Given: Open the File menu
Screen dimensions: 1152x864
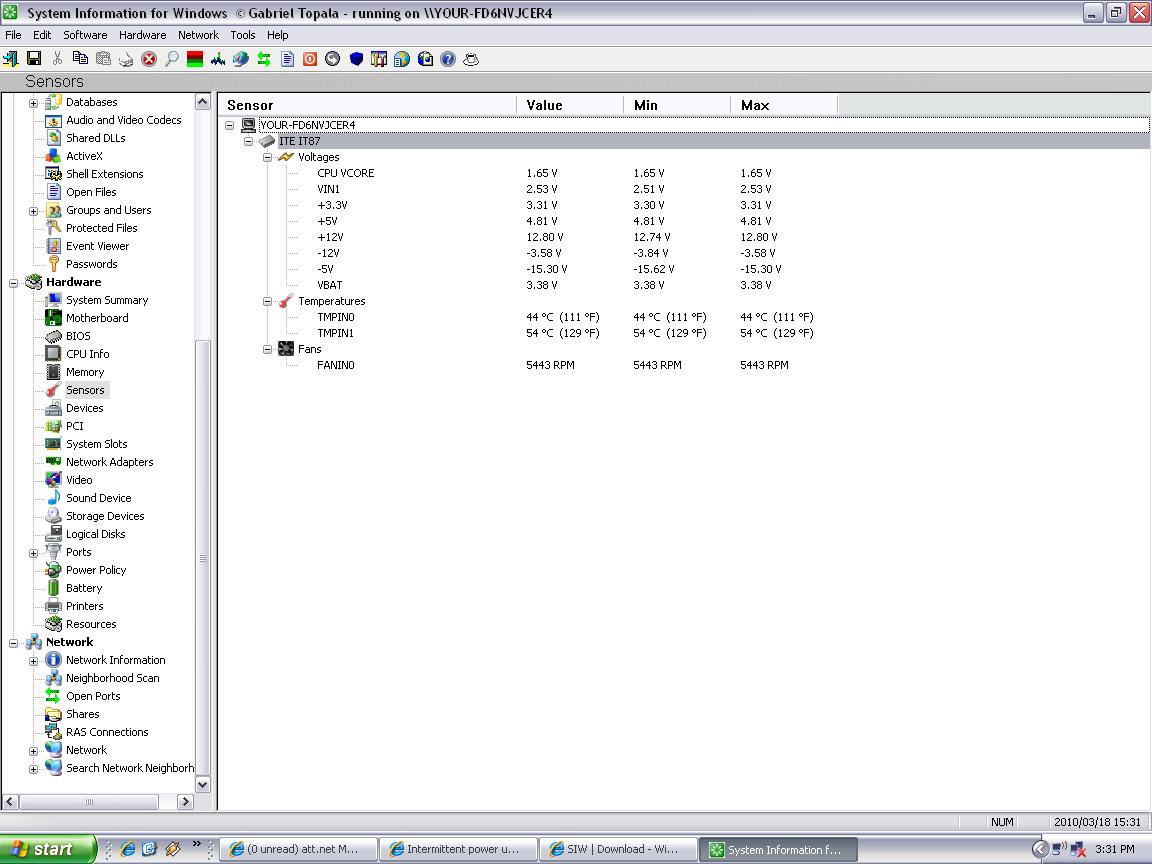Looking at the screenshot, I should tap(13, 35).
